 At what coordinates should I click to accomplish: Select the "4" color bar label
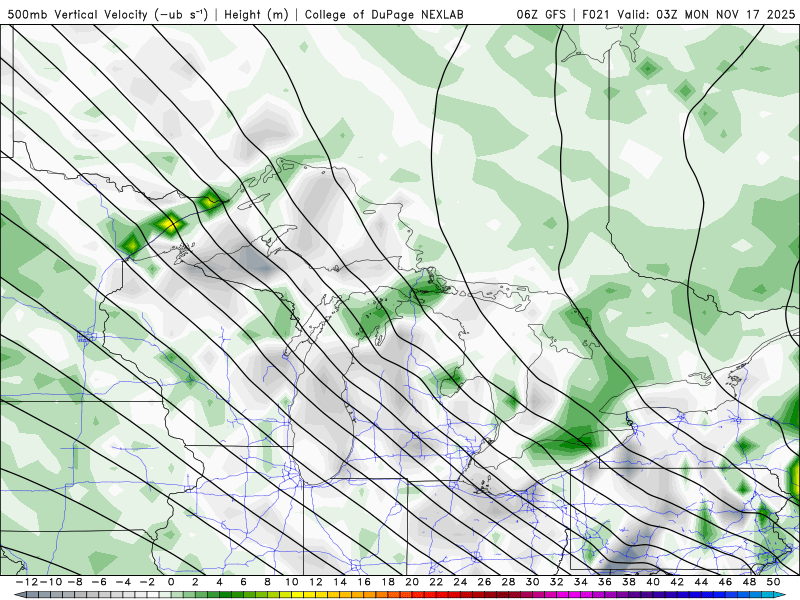(x=219, y=582)
